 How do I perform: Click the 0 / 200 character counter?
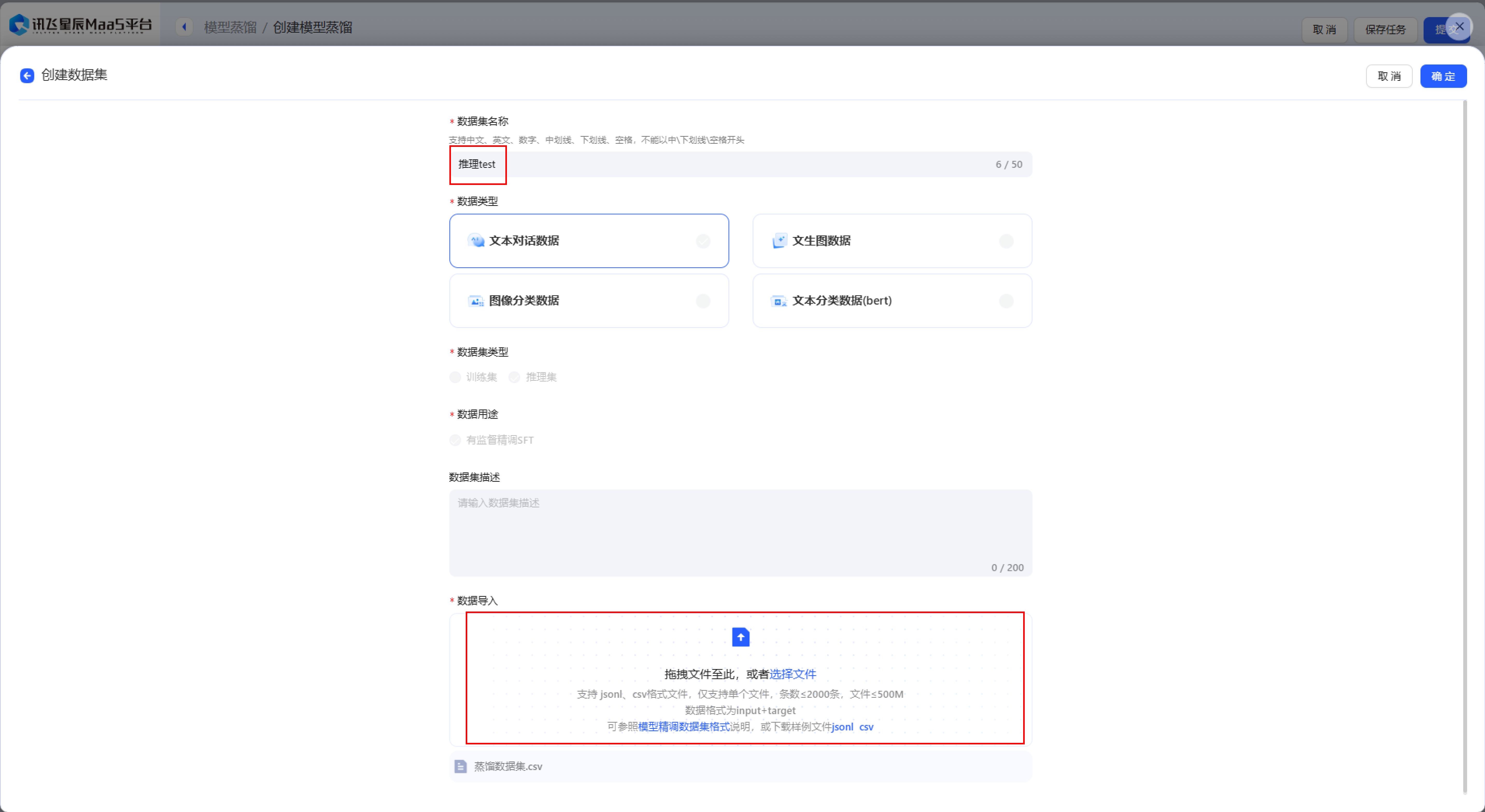[1007, 568]
